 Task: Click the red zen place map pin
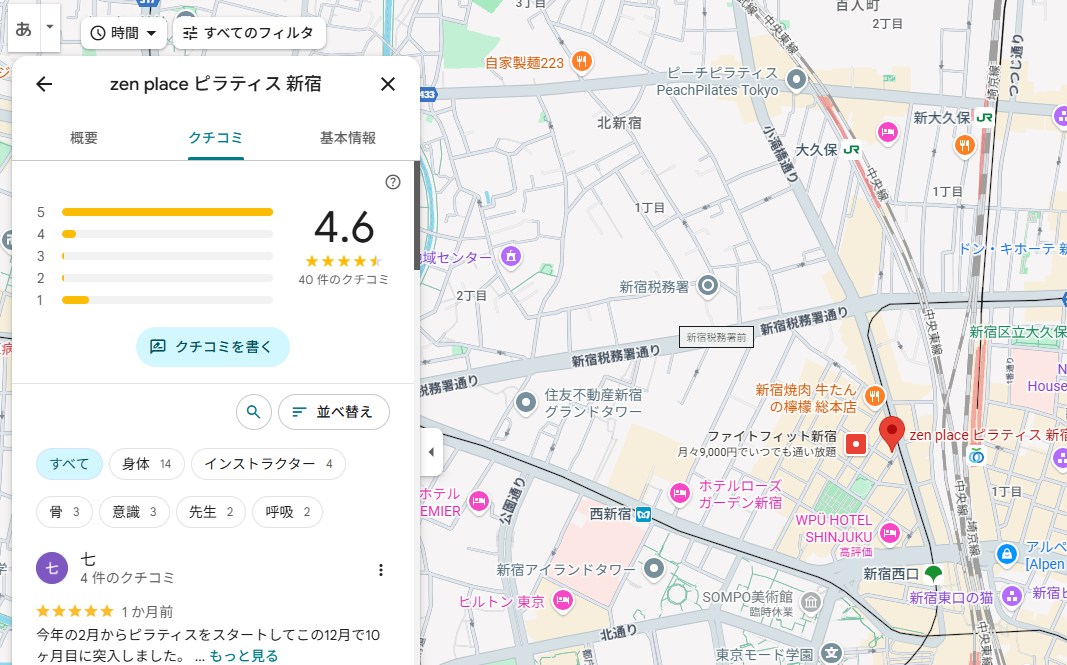pyautogui.click(x=892, y=433)
